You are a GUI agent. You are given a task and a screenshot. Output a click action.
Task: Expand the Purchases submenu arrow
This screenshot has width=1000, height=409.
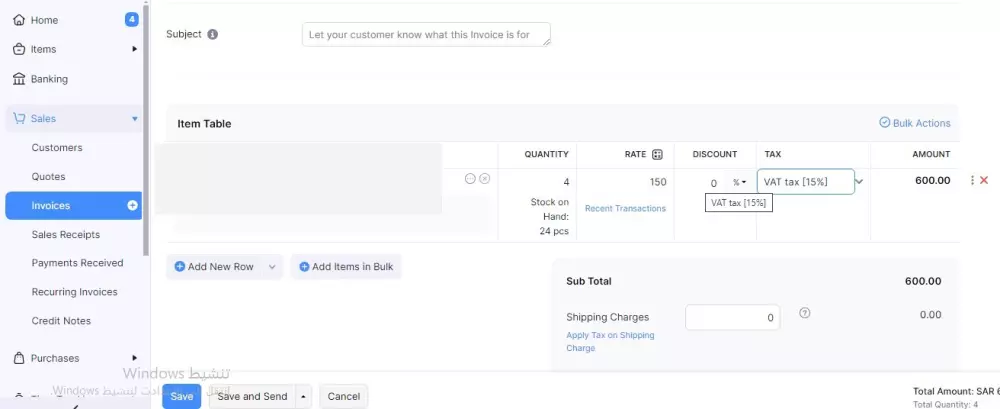pos(135,358)
